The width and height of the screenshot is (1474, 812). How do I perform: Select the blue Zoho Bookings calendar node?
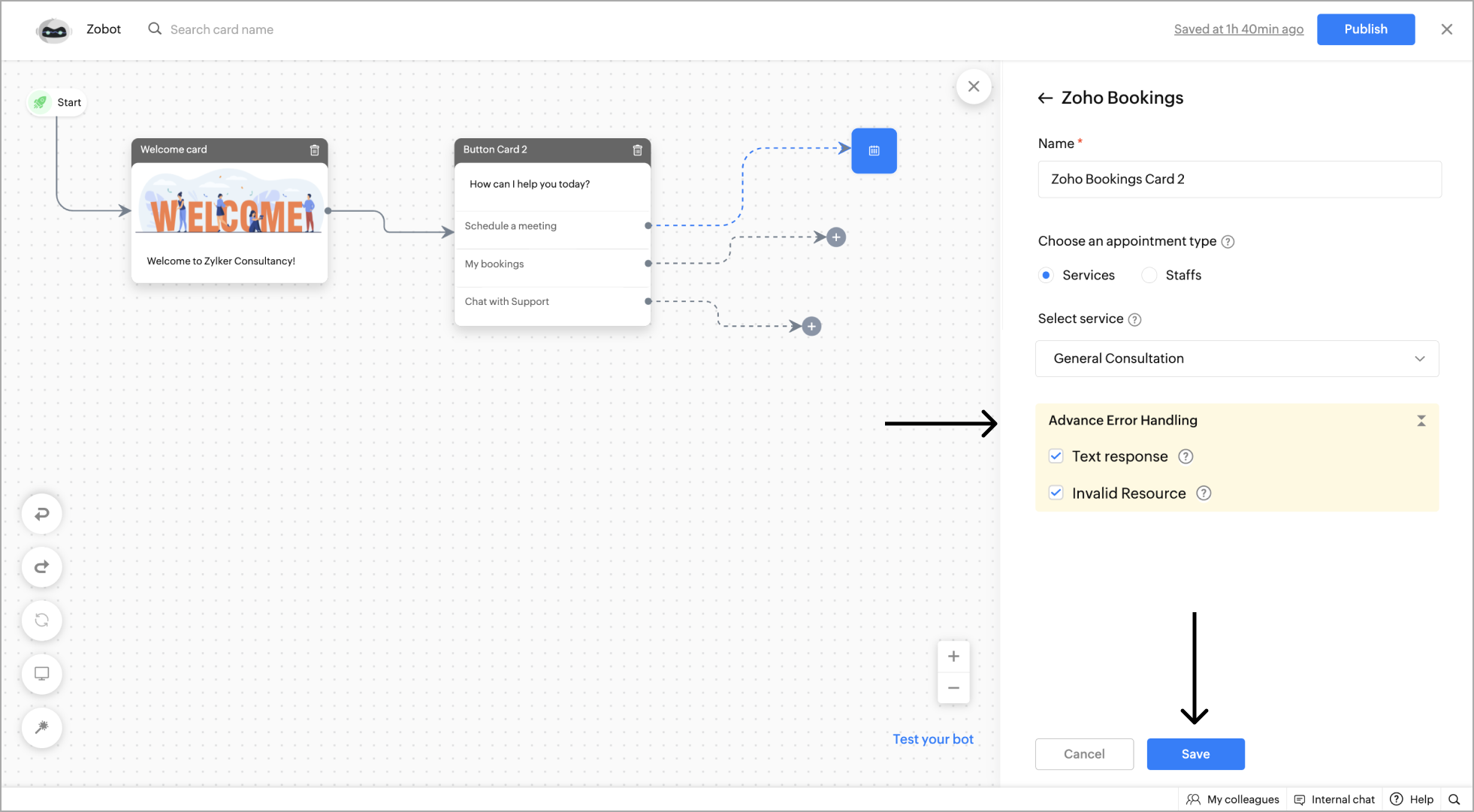(x=874, y=151)
